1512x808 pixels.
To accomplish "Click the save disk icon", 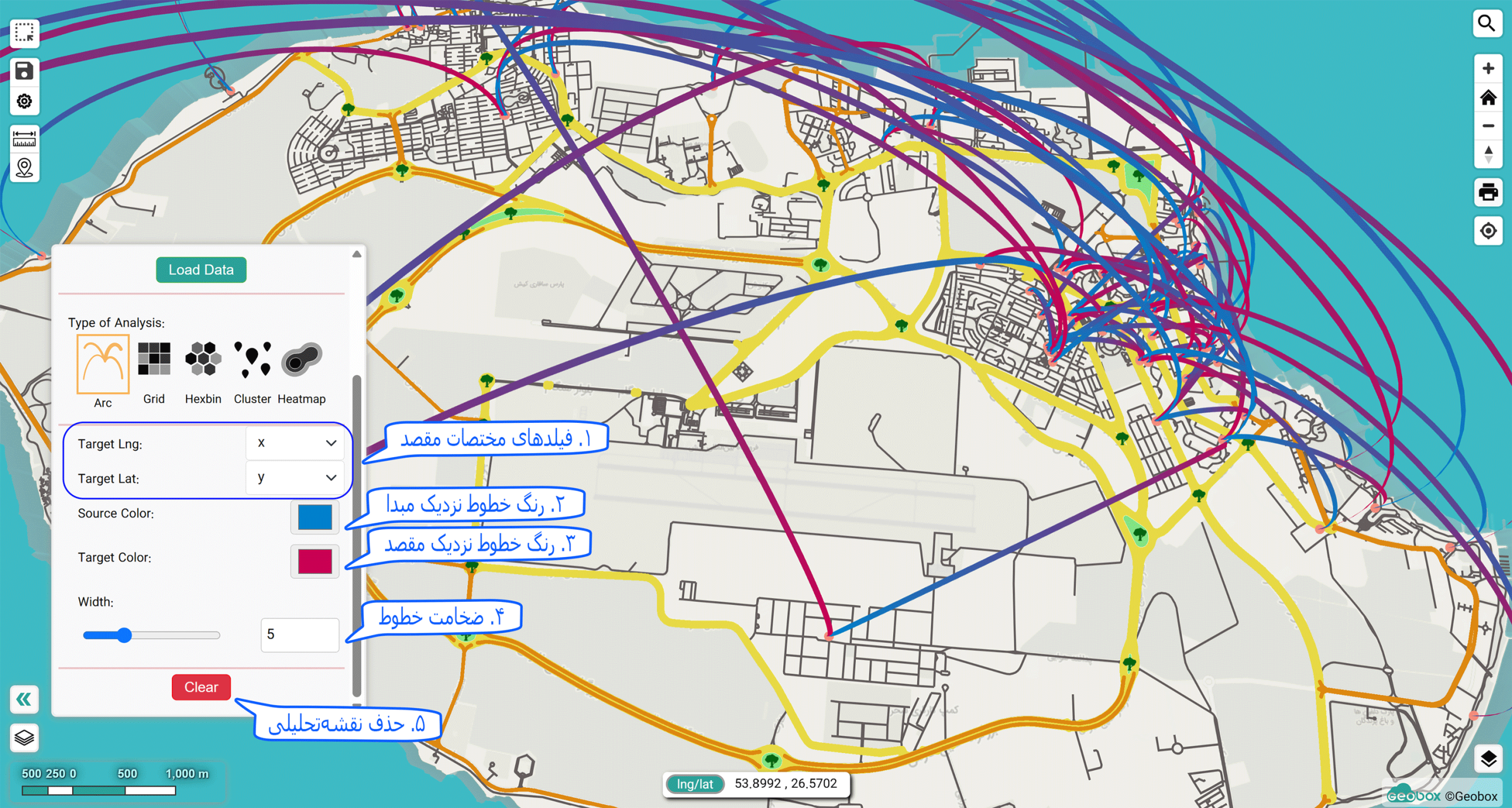I will (x=24, y=71).
